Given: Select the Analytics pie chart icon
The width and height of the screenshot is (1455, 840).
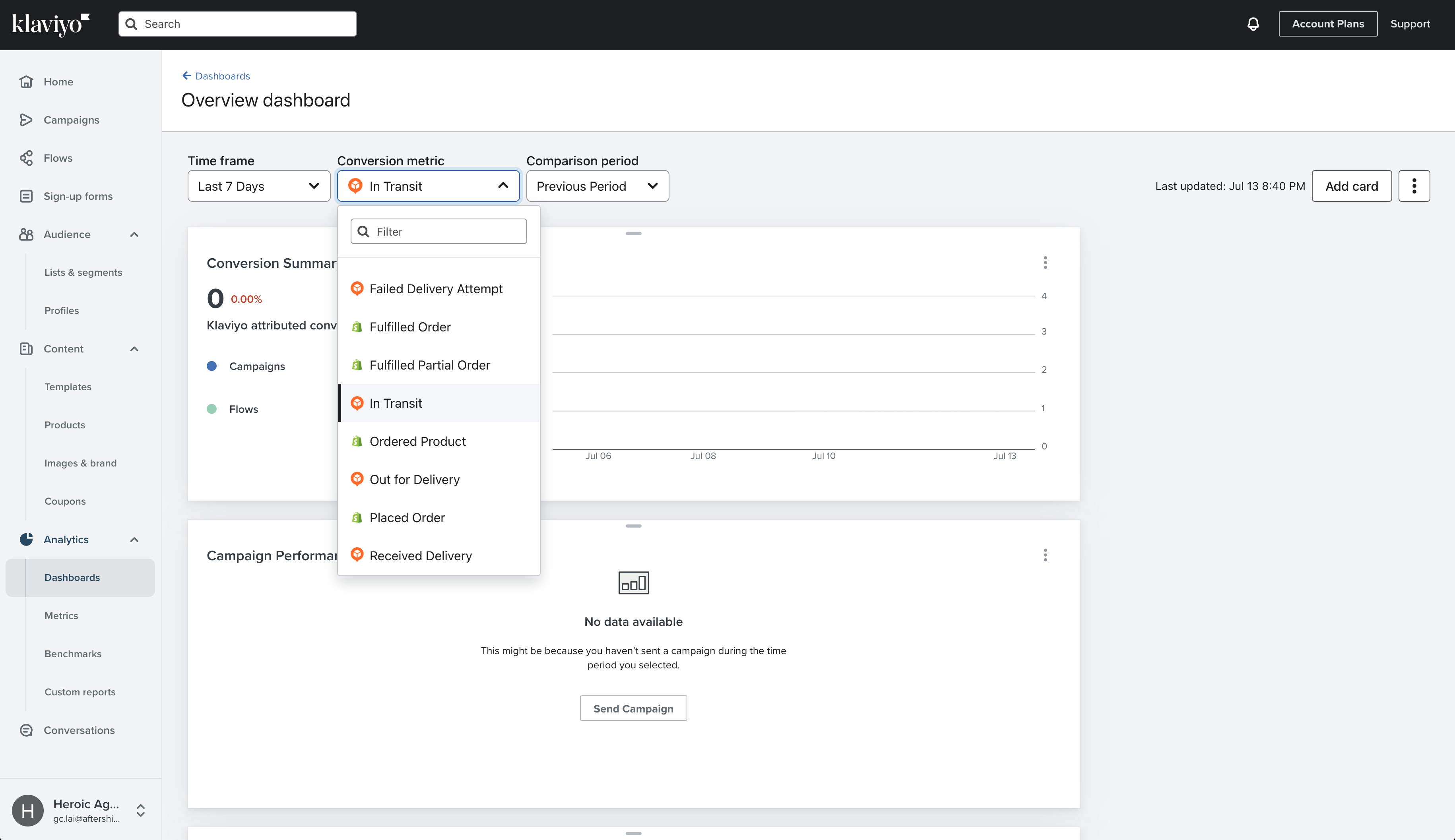Looking at the screenshot, I should (x=27, y=539).
